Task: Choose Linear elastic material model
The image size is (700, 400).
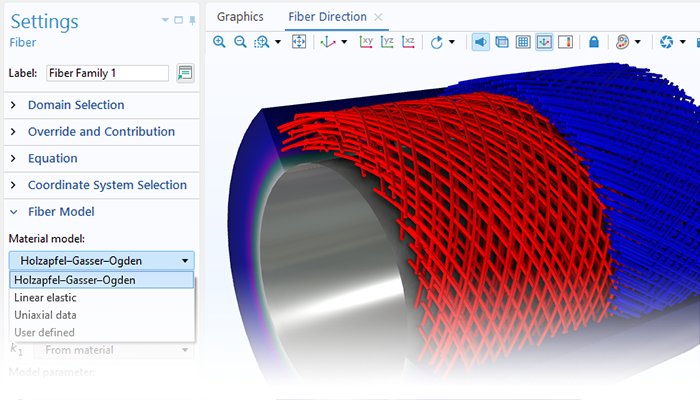Action: tap(102, 297)
